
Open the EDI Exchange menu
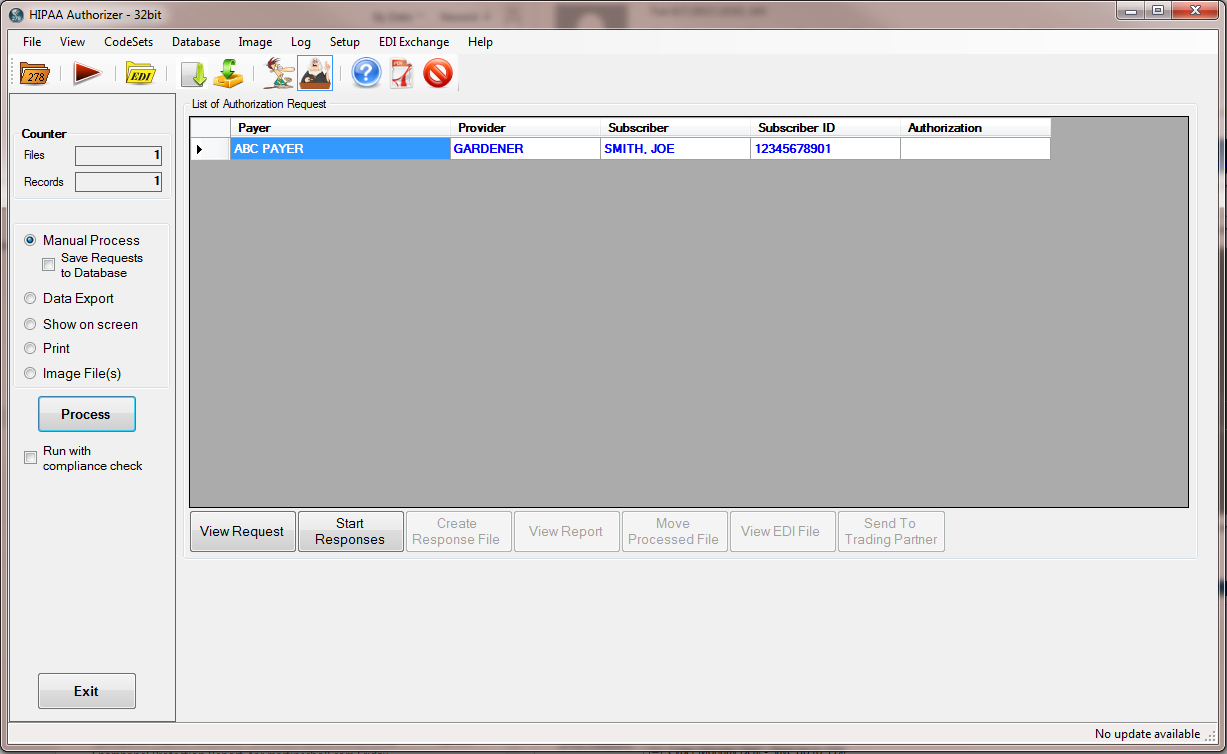413,42
